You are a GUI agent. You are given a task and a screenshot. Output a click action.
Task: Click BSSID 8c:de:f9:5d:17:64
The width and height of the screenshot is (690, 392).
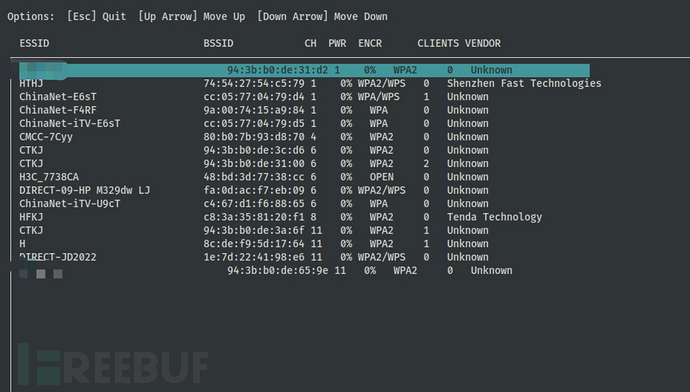point(254,244)
